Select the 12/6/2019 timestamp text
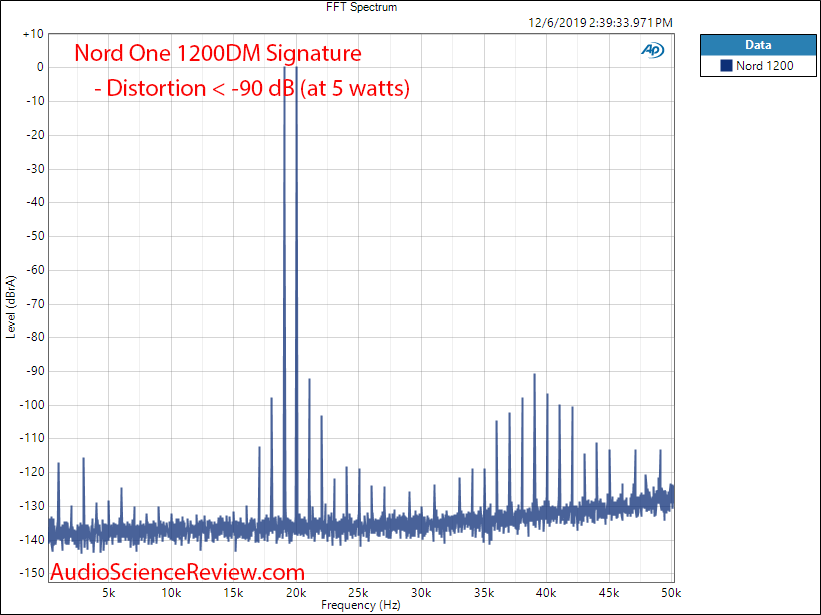 click(x=600, y=23)
